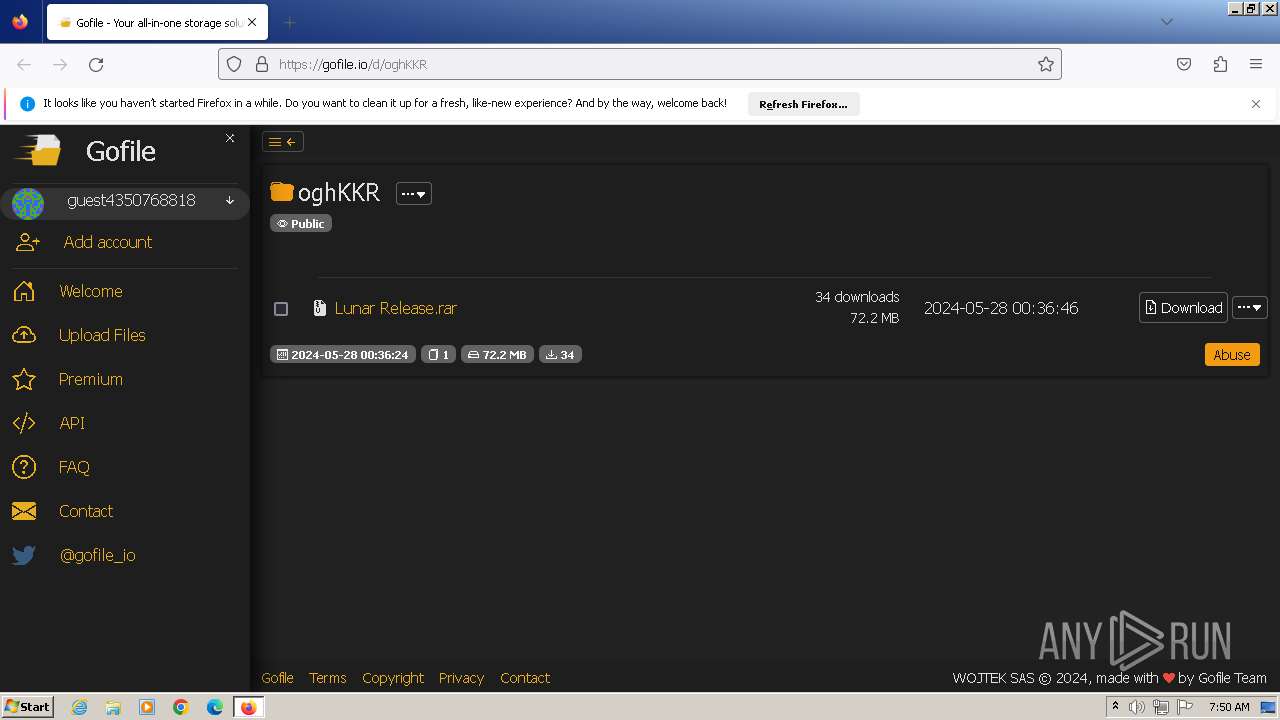
Task: Click the Add account person icon
Action: (27, 242)
